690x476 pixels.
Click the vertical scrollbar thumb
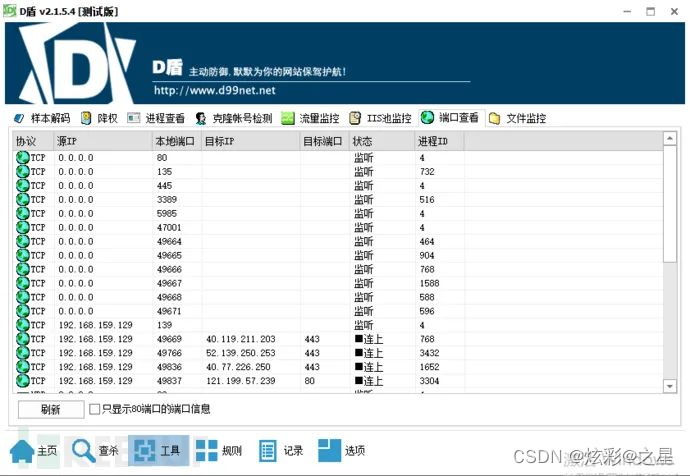670,204
